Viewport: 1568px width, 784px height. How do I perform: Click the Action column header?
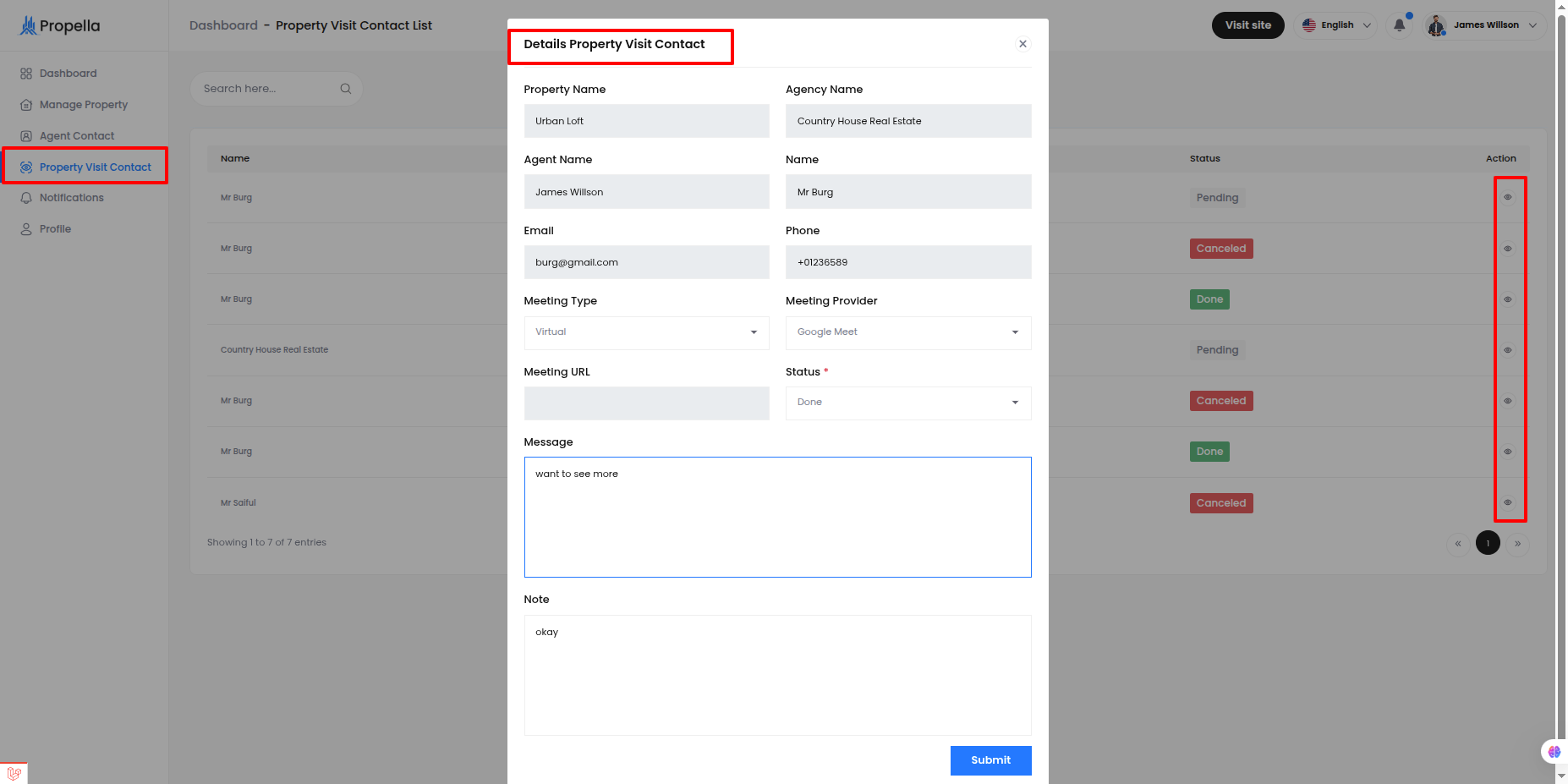click(1500, 159)
